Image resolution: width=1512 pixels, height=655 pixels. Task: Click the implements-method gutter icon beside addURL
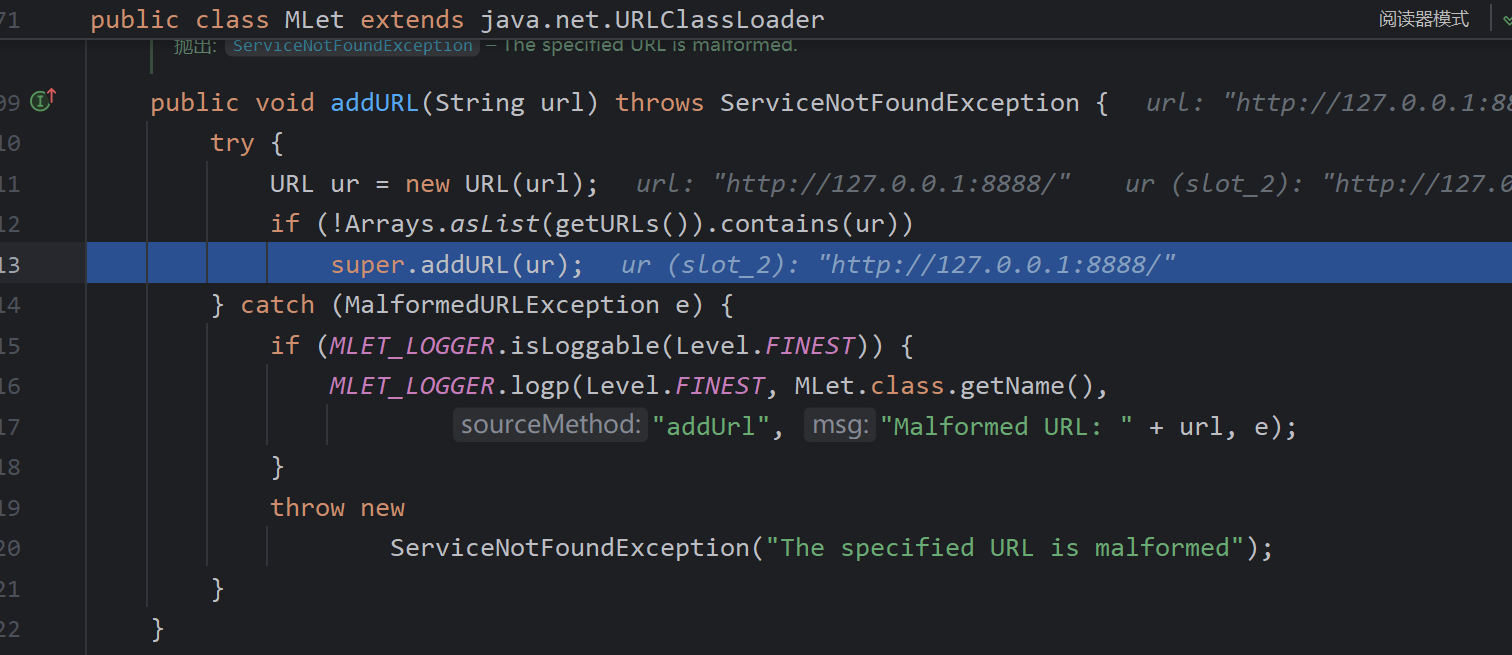(42, 101)
